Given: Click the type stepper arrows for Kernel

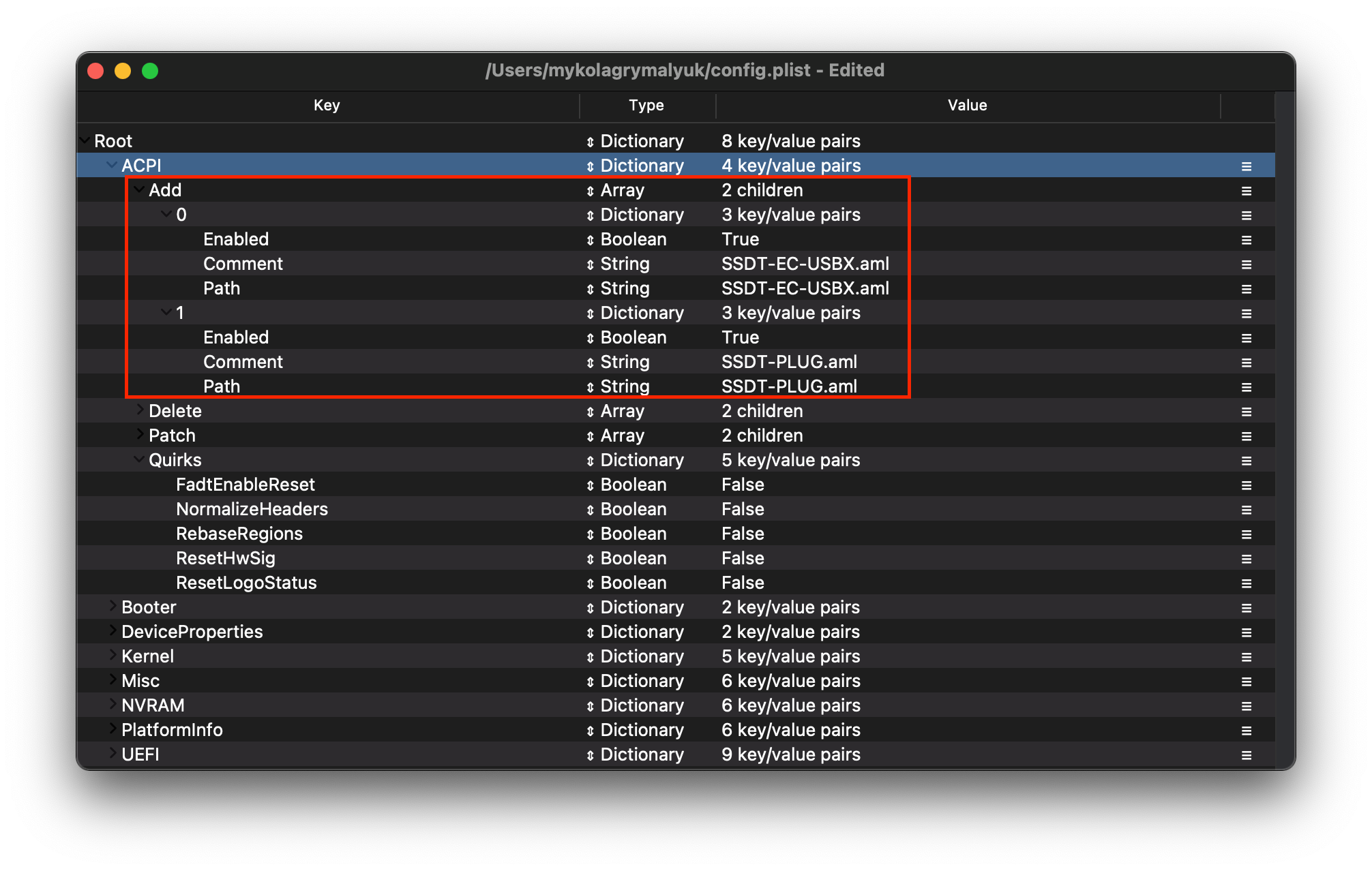Looking at the screenshot, I should pos(591,658).
